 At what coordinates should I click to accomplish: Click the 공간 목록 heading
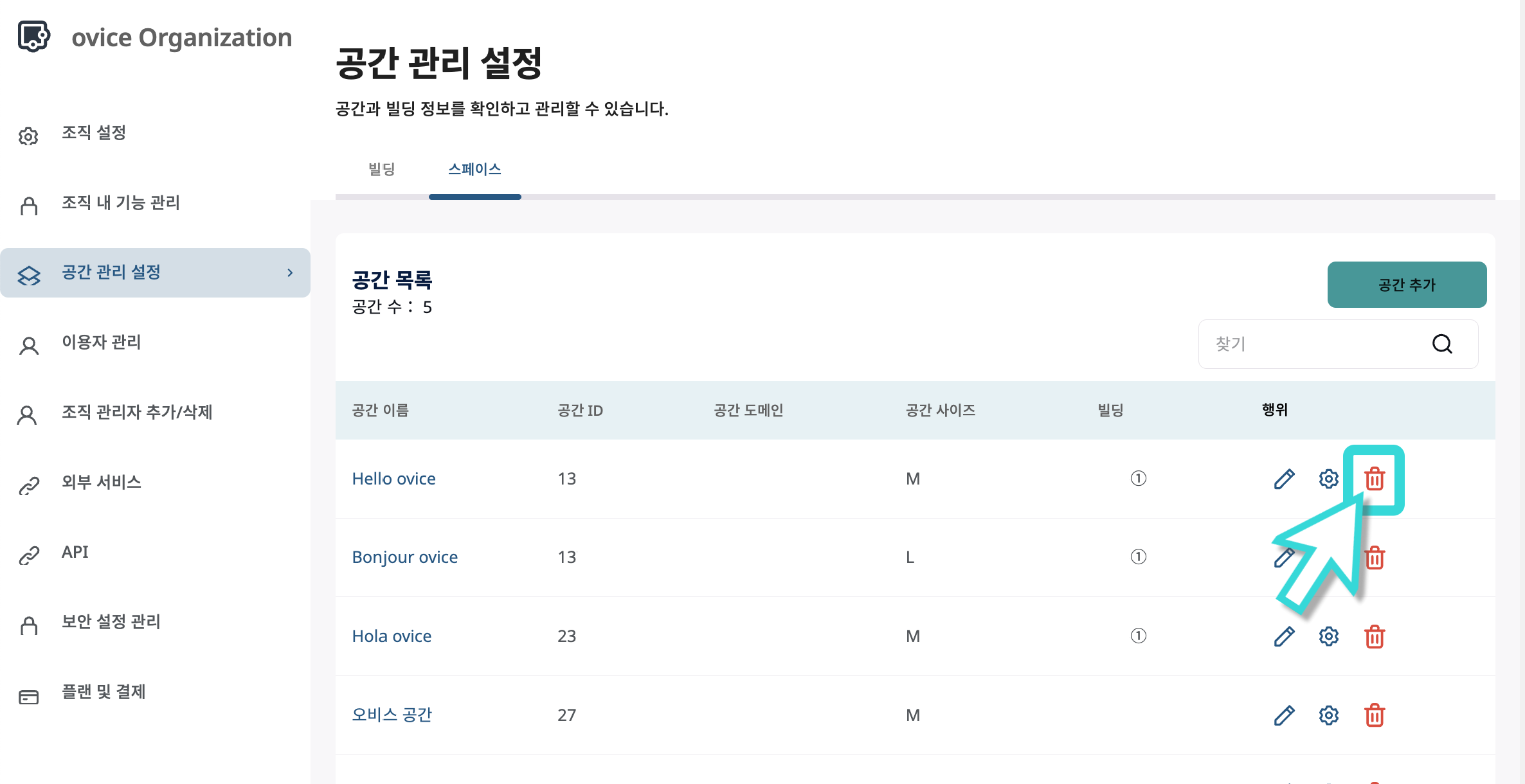(392, 280)
